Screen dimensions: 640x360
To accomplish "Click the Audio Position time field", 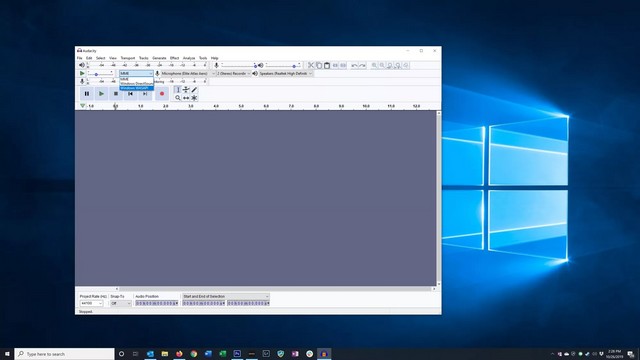I will (157, 303).
